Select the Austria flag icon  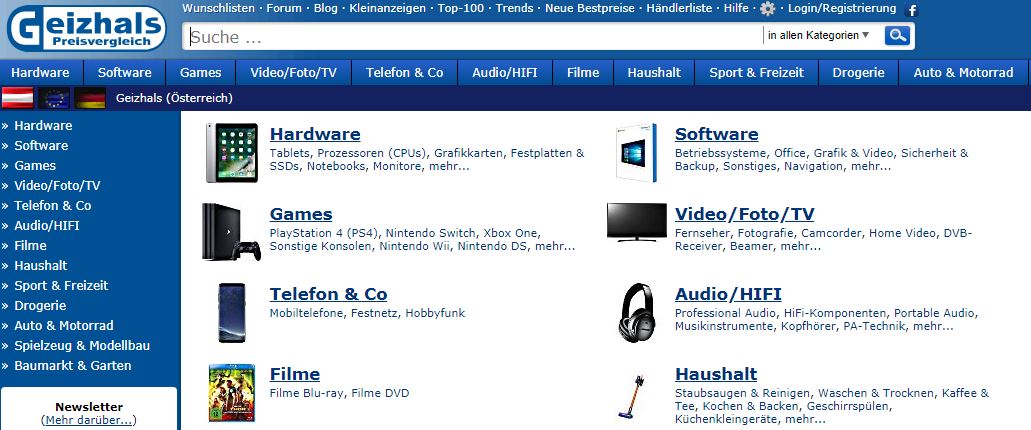tap(17, 98)
